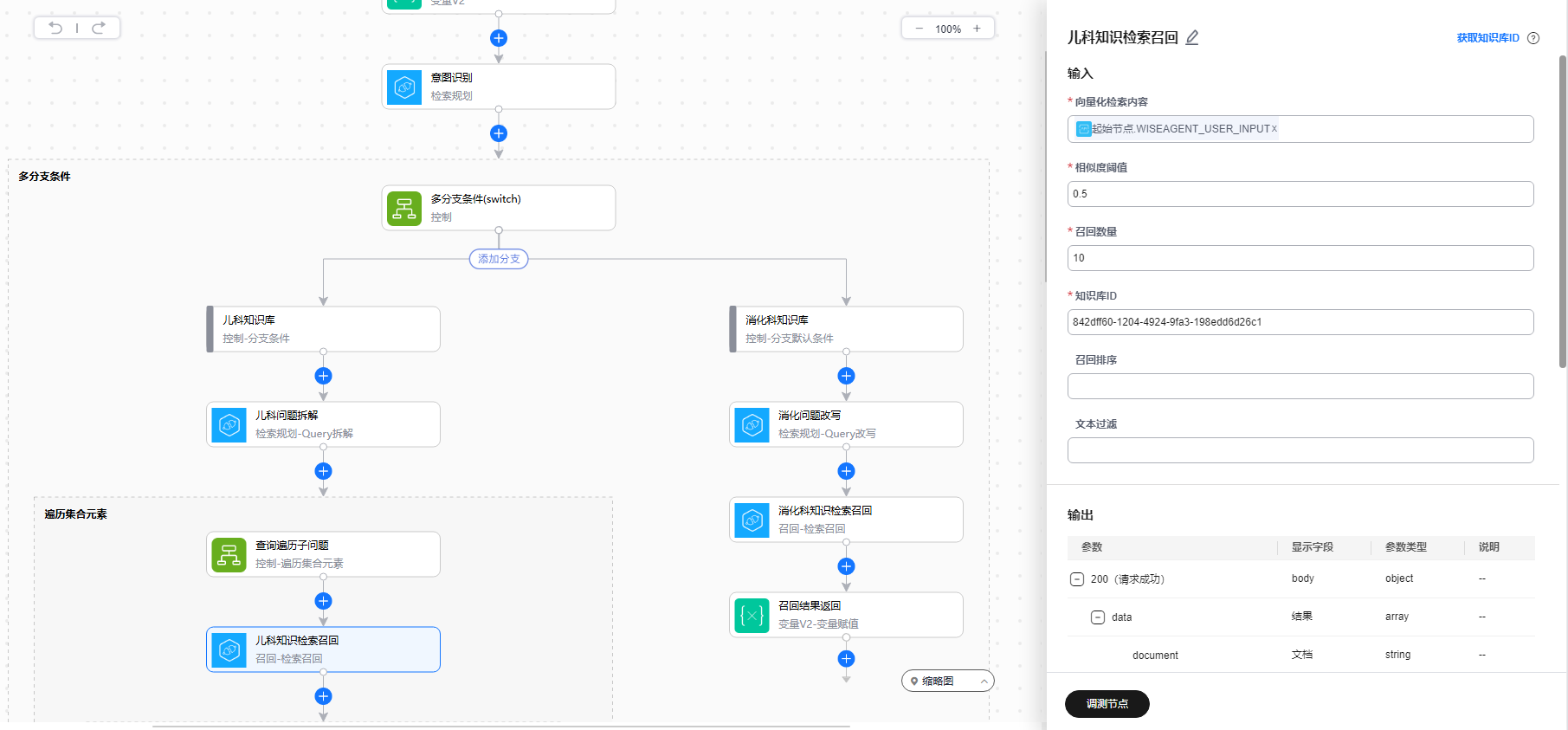Viewport: 1568px width, 730px height.
Task: Click the zoom in plus icon
Action: click(977, 29)
